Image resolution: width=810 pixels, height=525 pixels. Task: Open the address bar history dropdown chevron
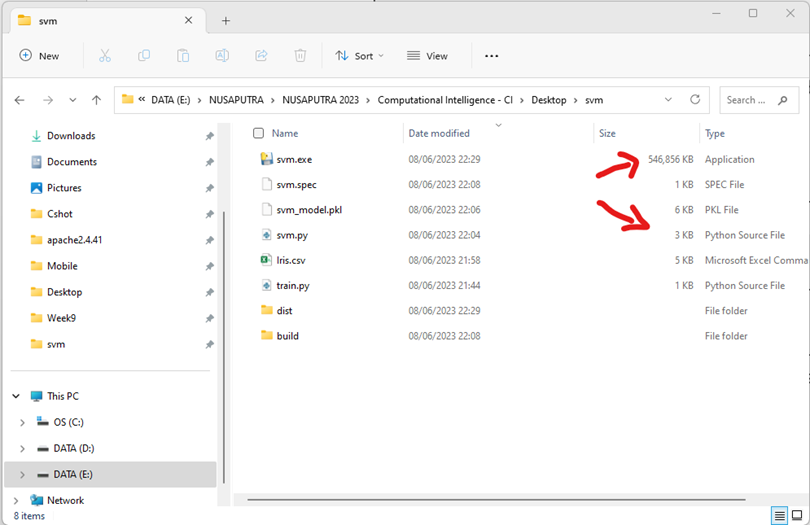pos(669,100)
